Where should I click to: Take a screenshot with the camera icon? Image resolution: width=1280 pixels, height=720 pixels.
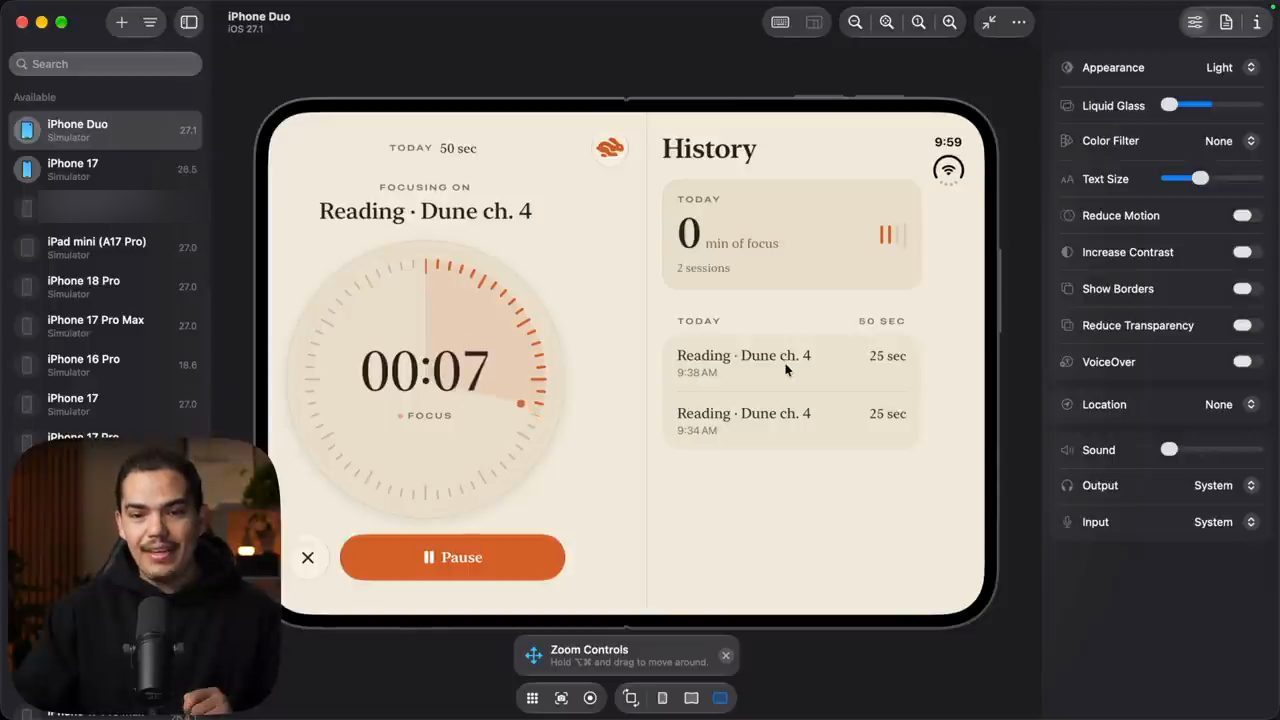point(561,698)
